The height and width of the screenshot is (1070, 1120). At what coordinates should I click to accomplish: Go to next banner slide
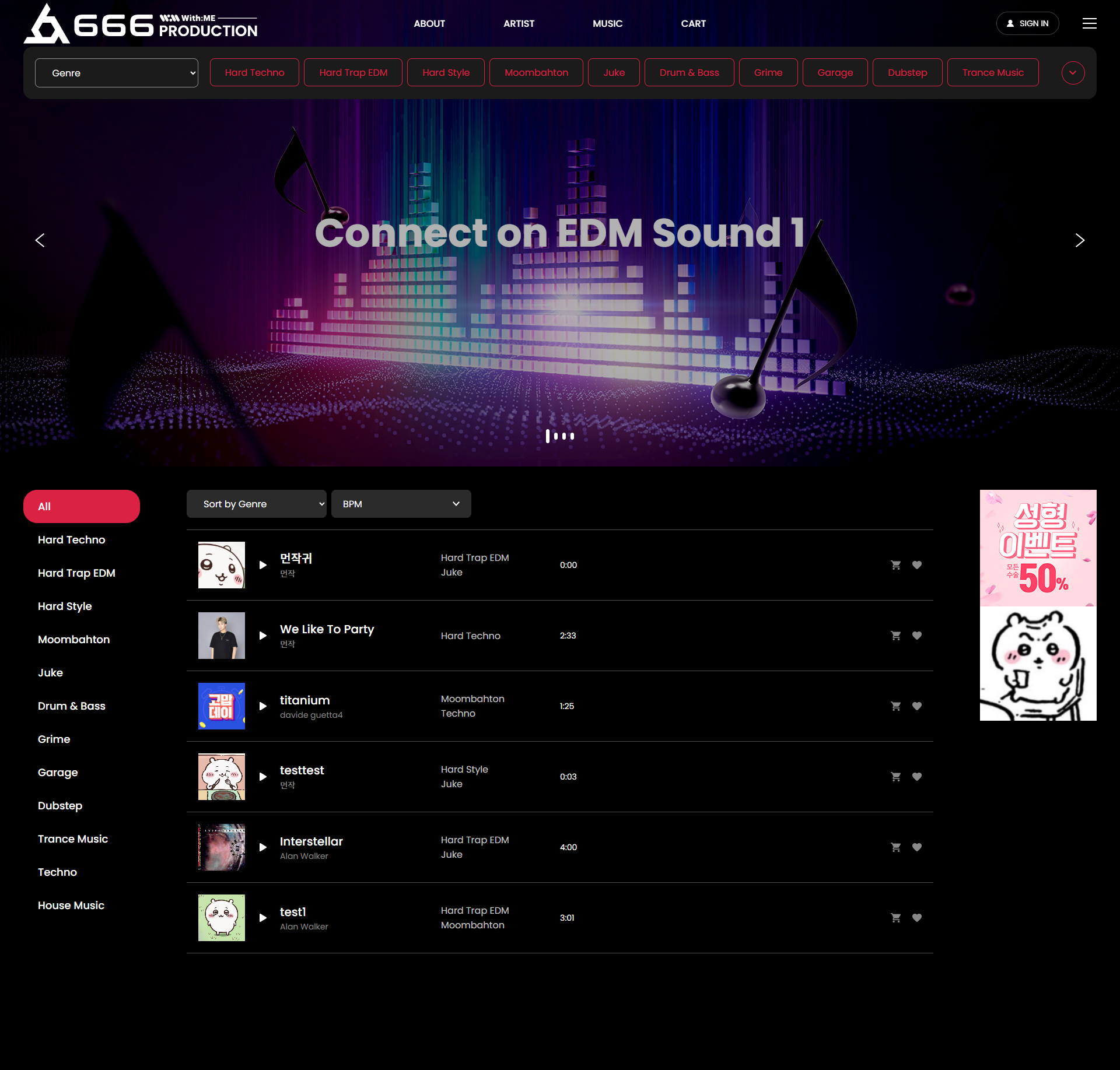(x=1080, y=240)
